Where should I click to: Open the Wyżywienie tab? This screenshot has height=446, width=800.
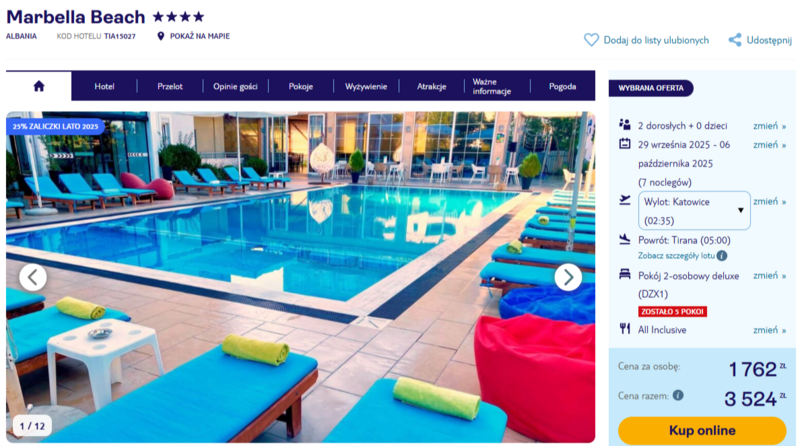[366, 86]
